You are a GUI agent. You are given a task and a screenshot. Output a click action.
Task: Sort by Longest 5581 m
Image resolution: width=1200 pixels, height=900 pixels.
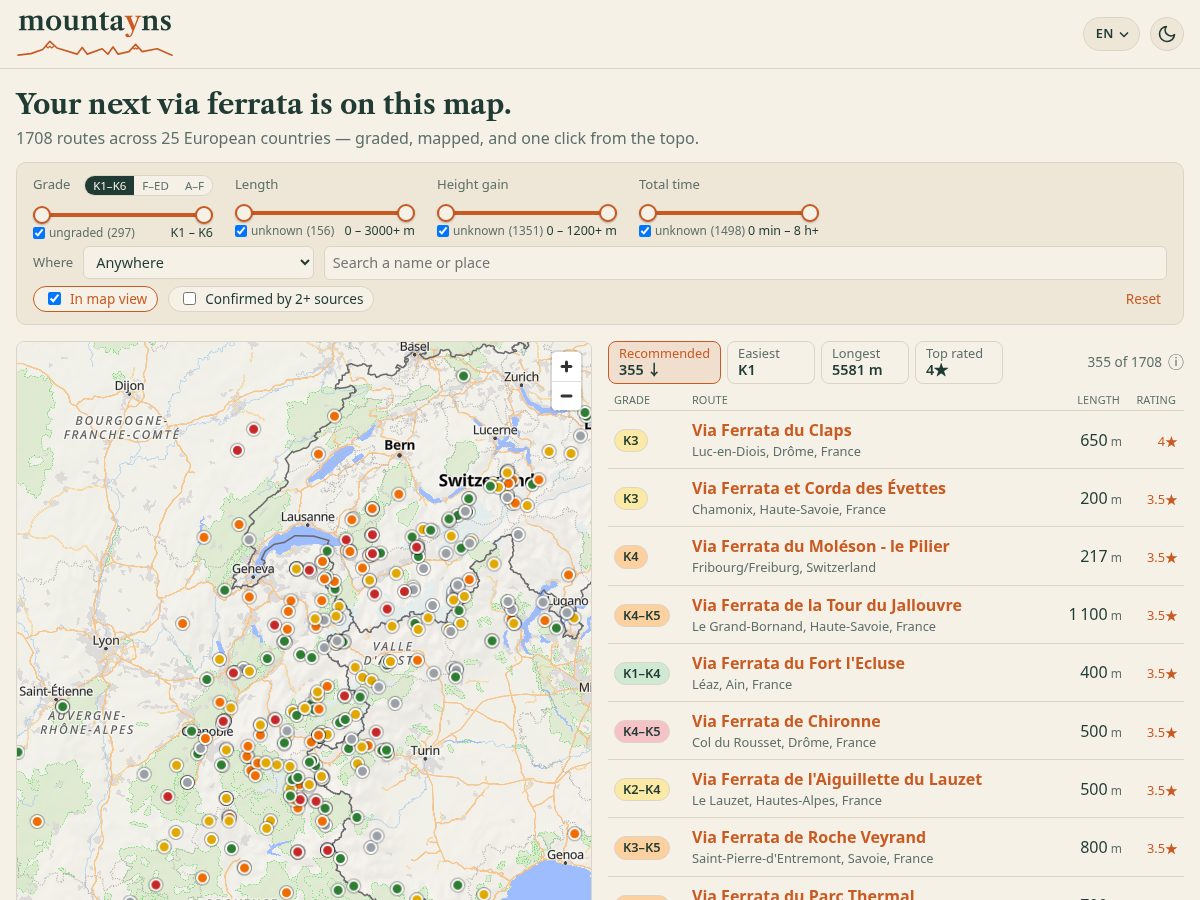tap(864, 362)
